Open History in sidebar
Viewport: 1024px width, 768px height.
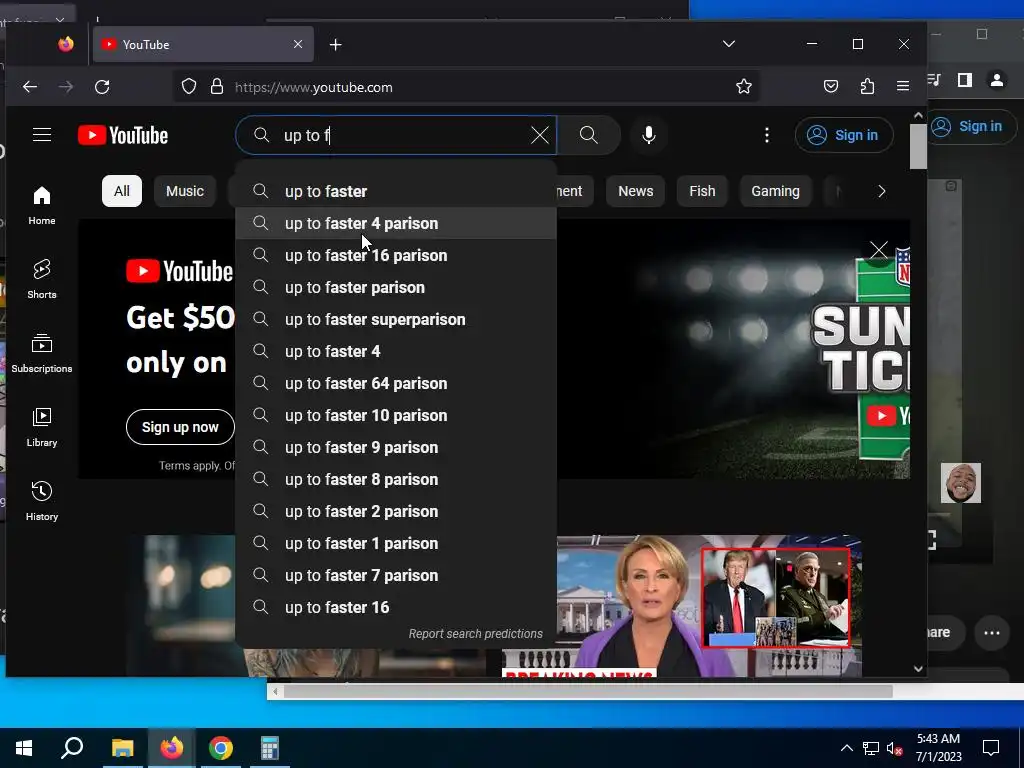click(x=42, y=500)
